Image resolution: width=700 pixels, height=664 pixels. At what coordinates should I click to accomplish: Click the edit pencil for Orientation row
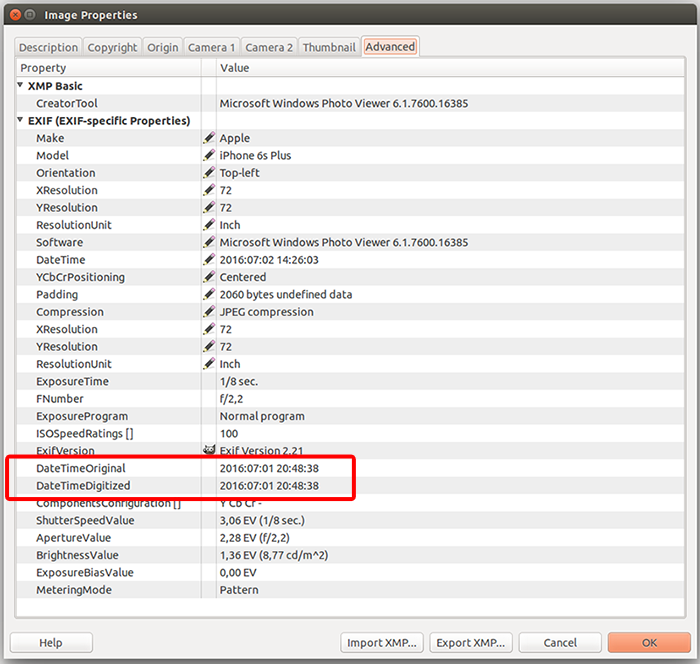[x=209, y=173]
